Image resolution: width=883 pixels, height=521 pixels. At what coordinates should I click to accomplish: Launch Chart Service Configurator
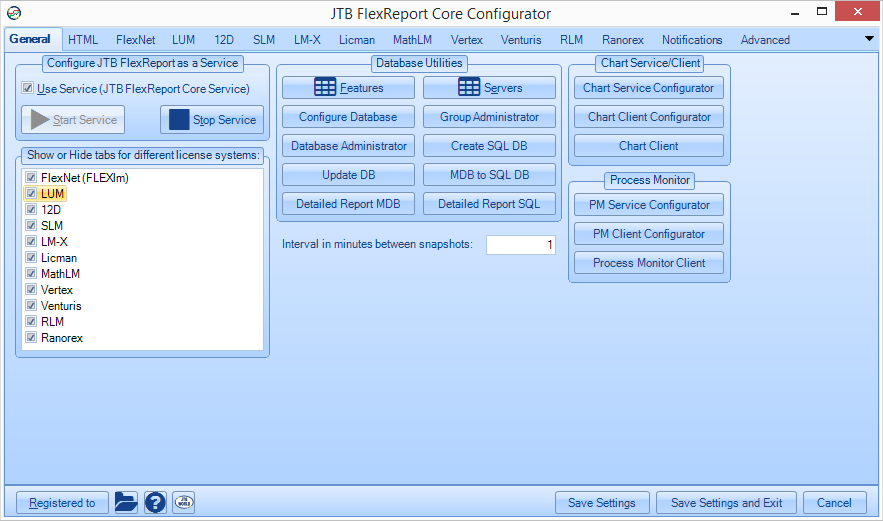click(x=649, y=88)
